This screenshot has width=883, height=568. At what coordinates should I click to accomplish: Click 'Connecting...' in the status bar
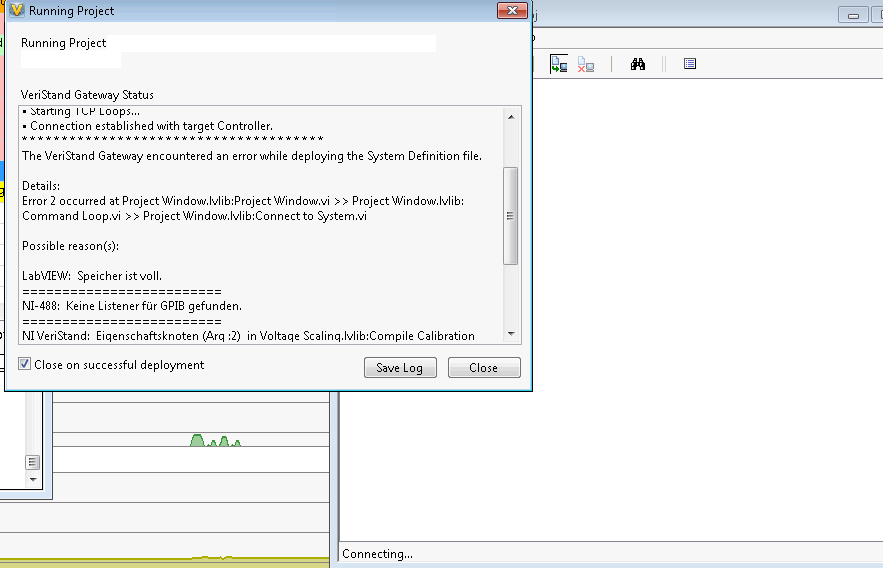pos(377,554)
